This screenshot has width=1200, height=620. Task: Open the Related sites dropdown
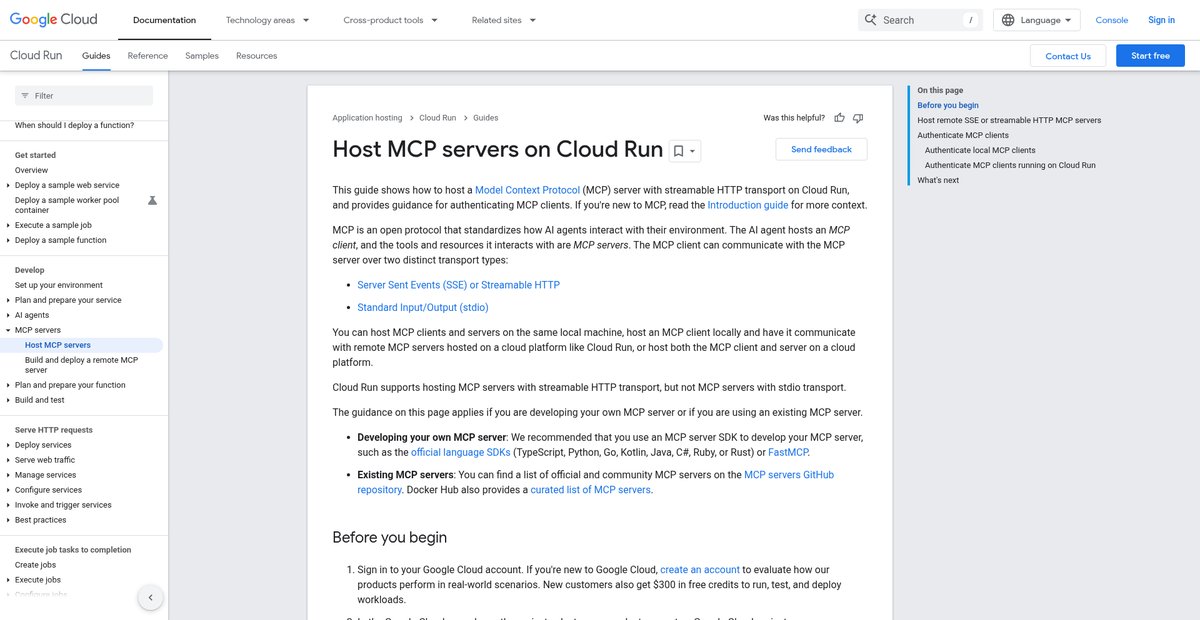click(x=504, y=20)
